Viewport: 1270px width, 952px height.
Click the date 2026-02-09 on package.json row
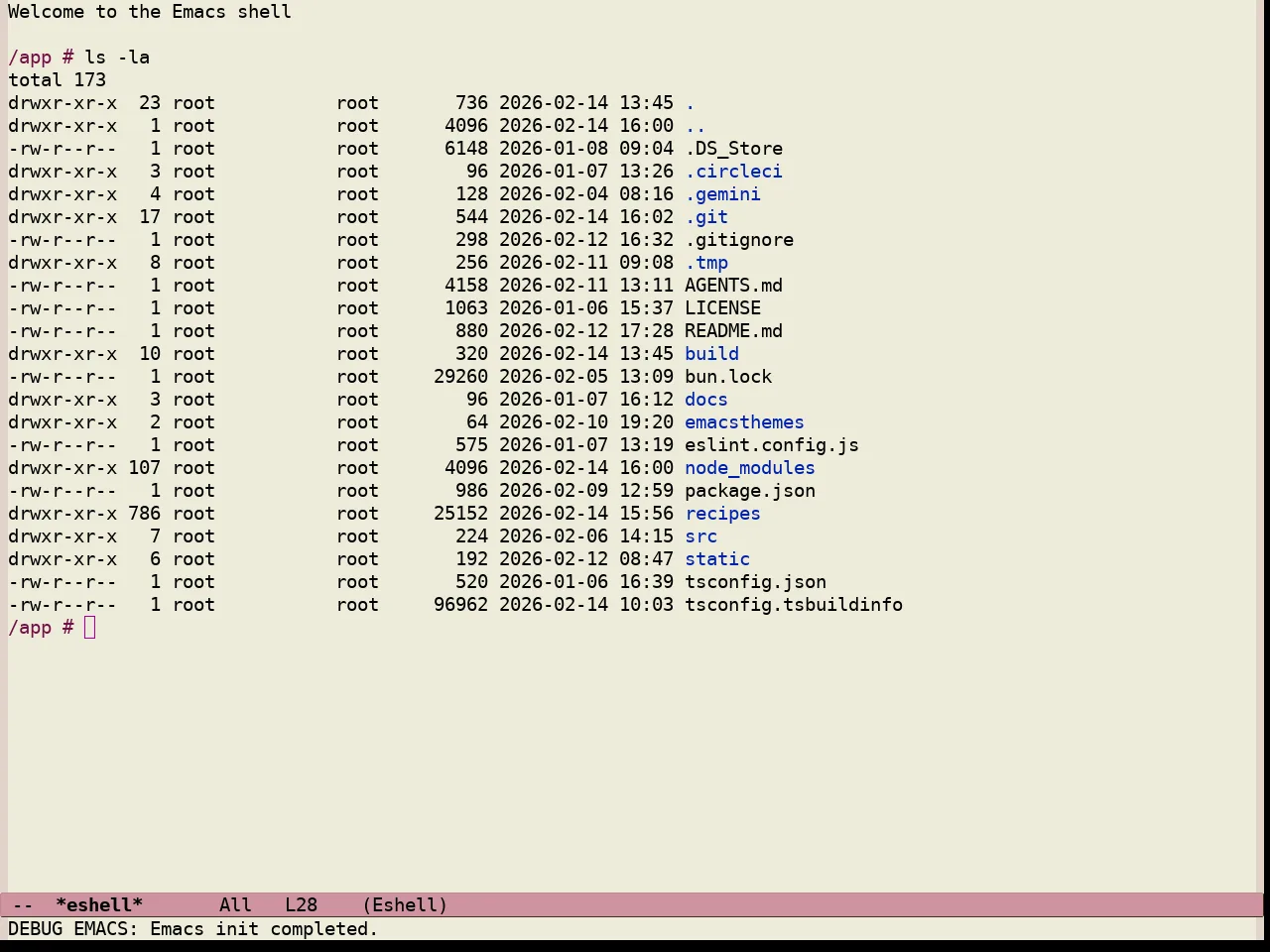pyautogui.click(x=554, y=491)
